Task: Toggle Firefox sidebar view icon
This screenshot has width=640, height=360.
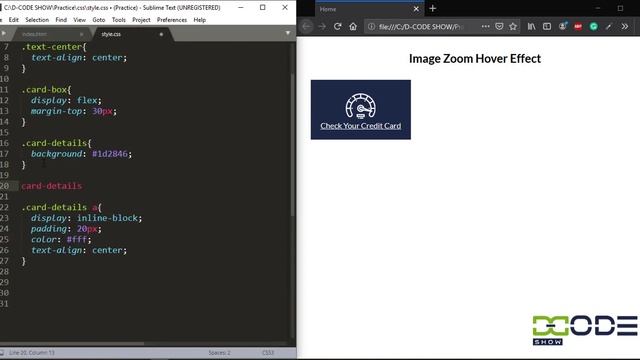Action: pyautogui.click(x=547, y=27)
